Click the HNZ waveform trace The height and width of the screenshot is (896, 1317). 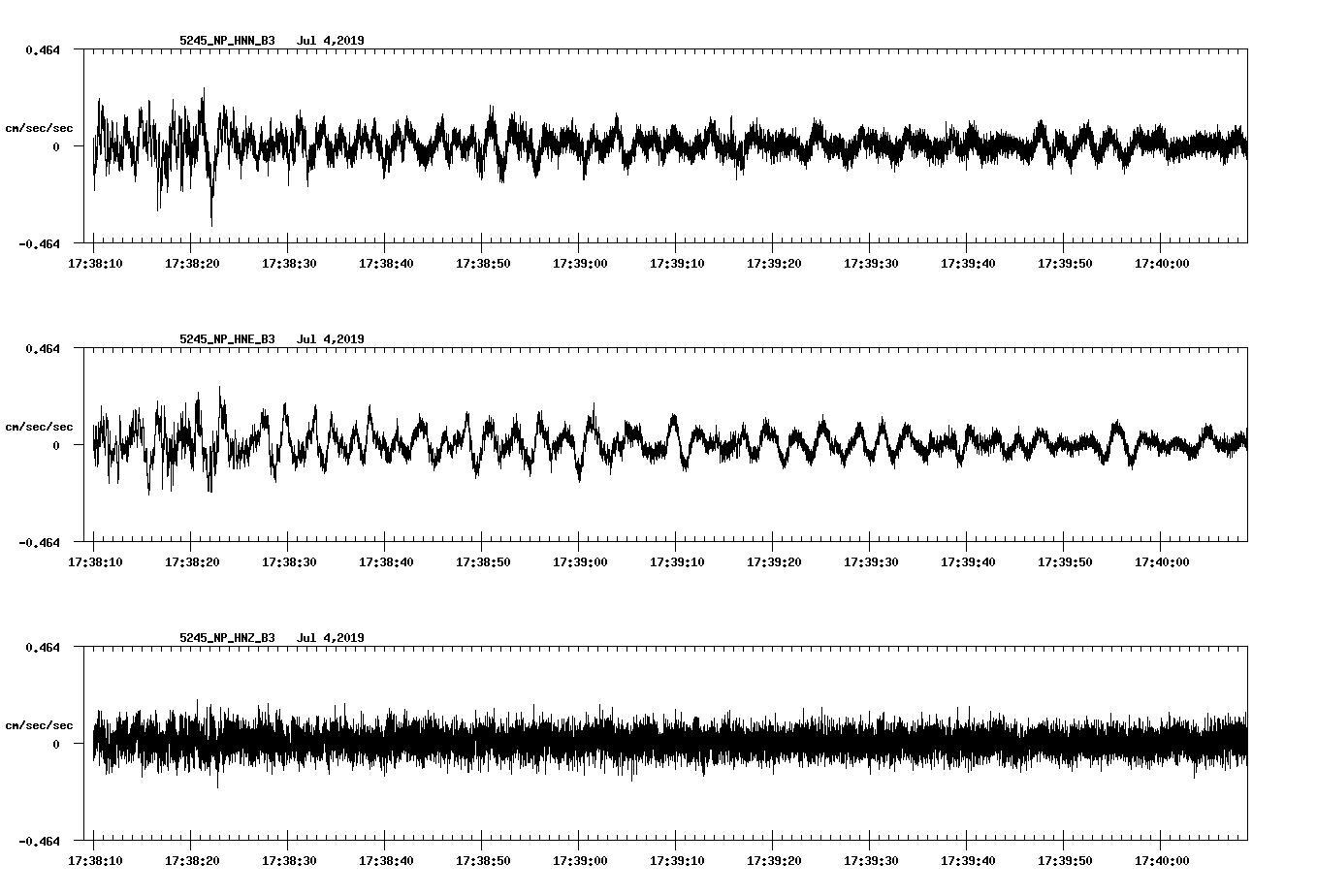(670, 744)
